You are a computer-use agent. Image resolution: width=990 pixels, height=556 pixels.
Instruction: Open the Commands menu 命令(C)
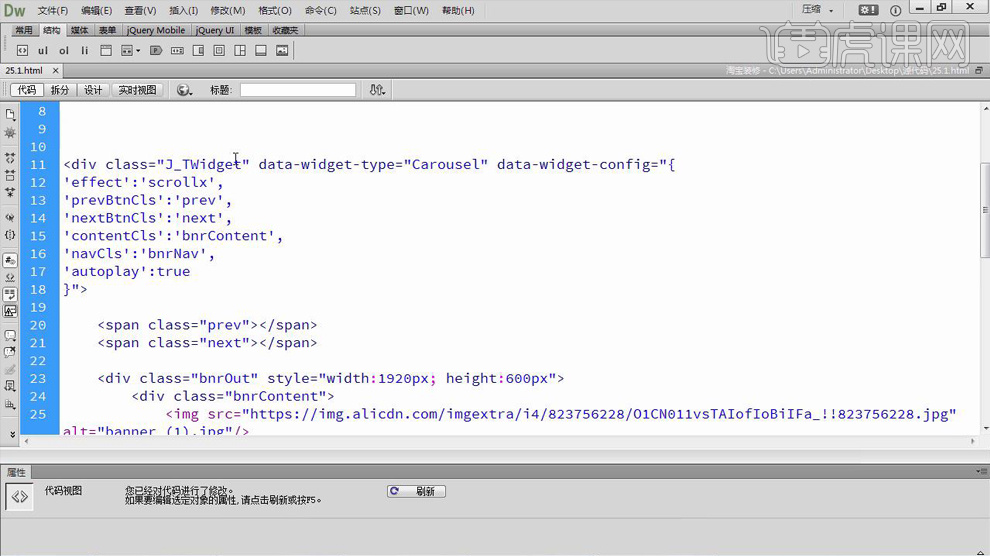[x=321, y=11]
